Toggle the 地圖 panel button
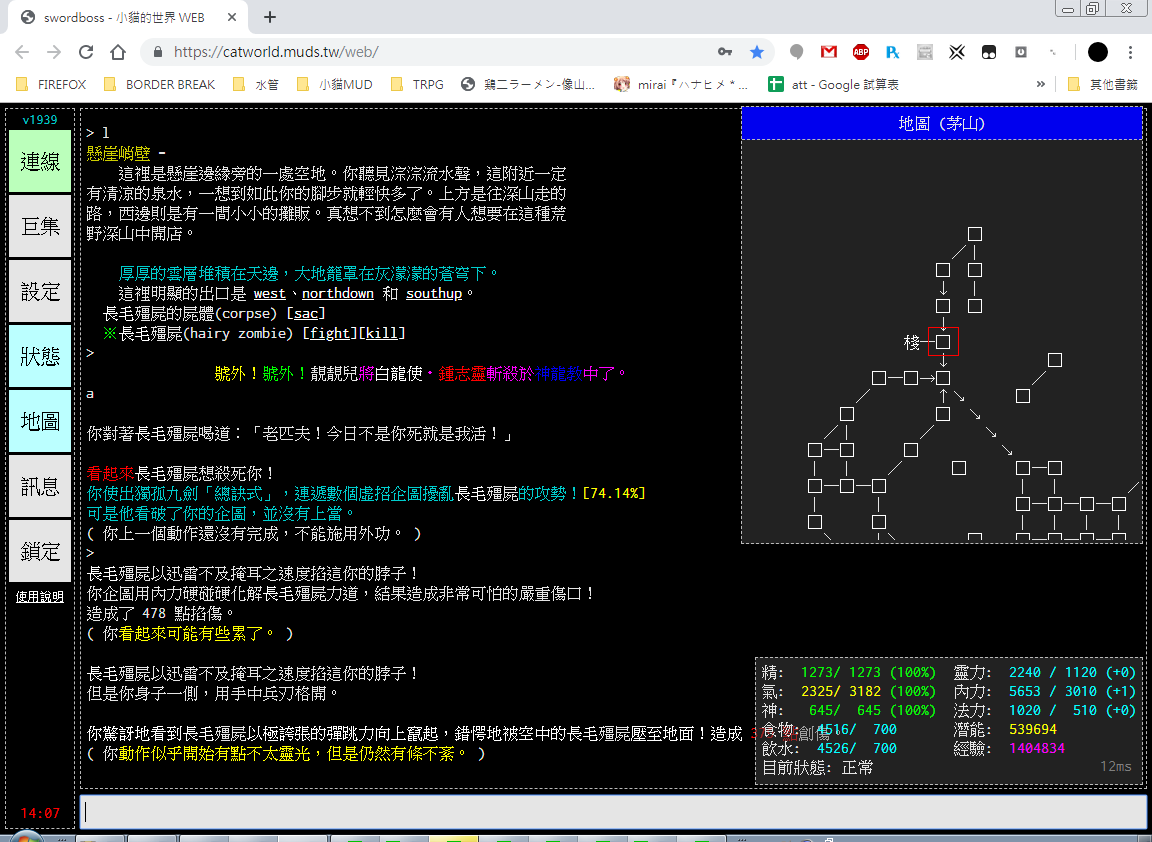Viewport: 1152px width, 842px height. point(40,421)
